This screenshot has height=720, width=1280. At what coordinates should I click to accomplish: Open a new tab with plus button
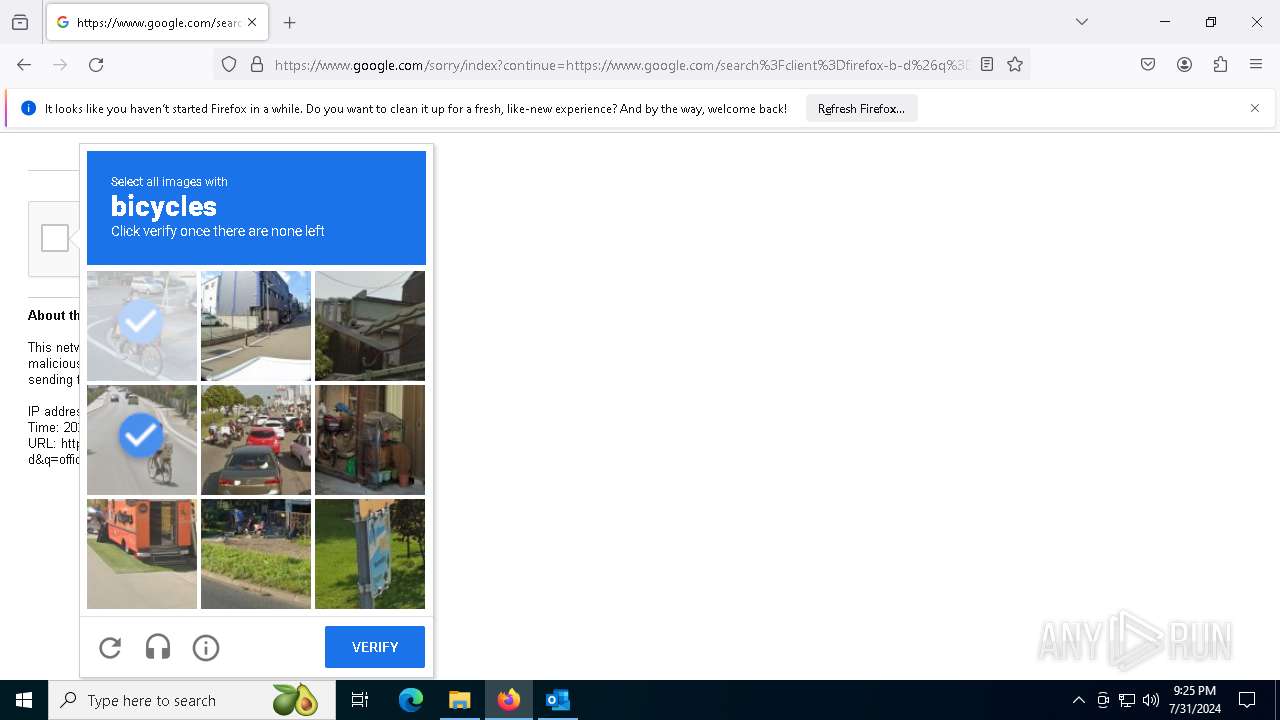pos(290,22)
